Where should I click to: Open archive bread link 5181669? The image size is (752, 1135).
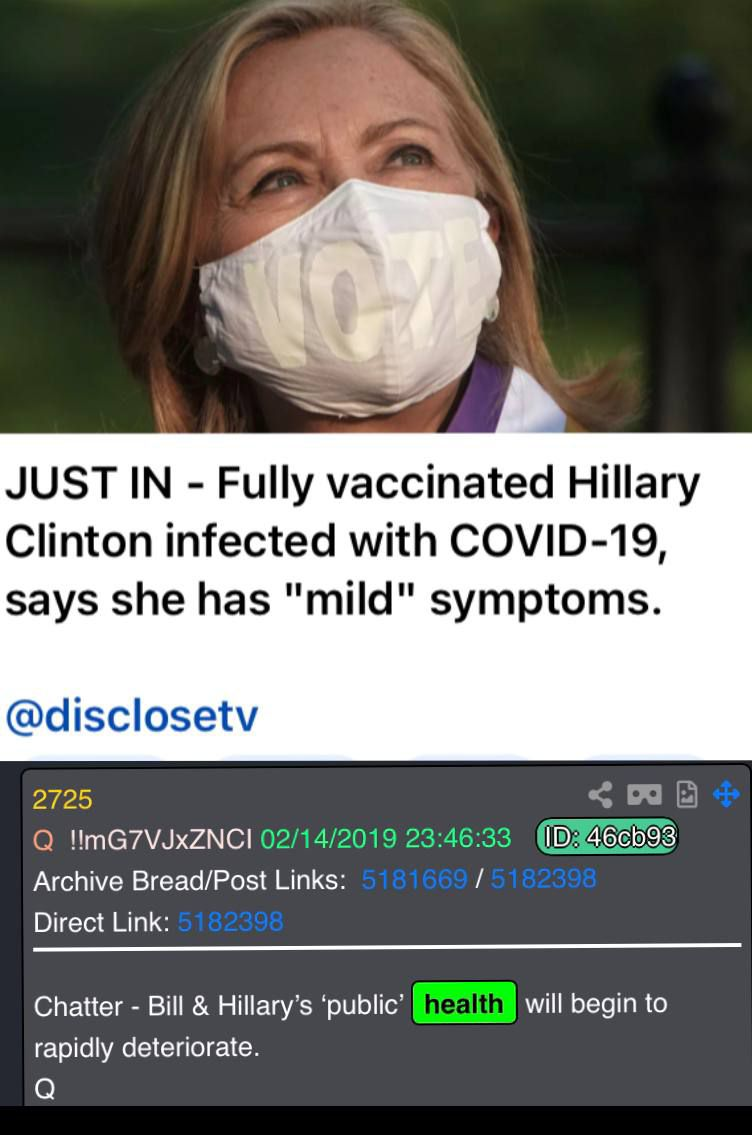(414, 879)
